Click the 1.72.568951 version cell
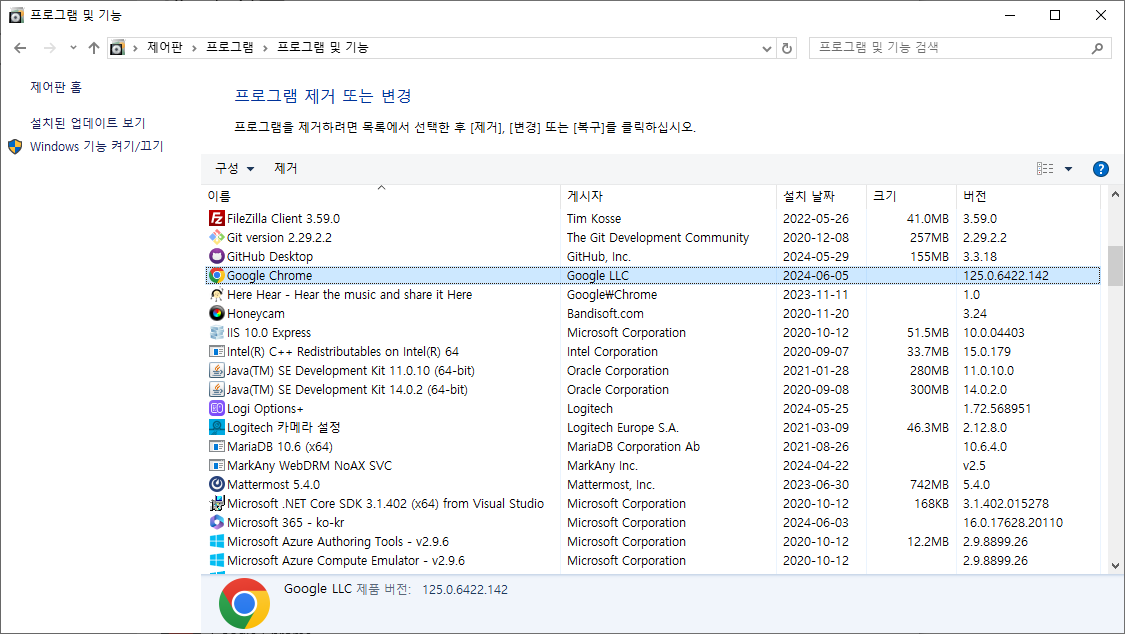Screen dimensions: 1125x634 997,409
